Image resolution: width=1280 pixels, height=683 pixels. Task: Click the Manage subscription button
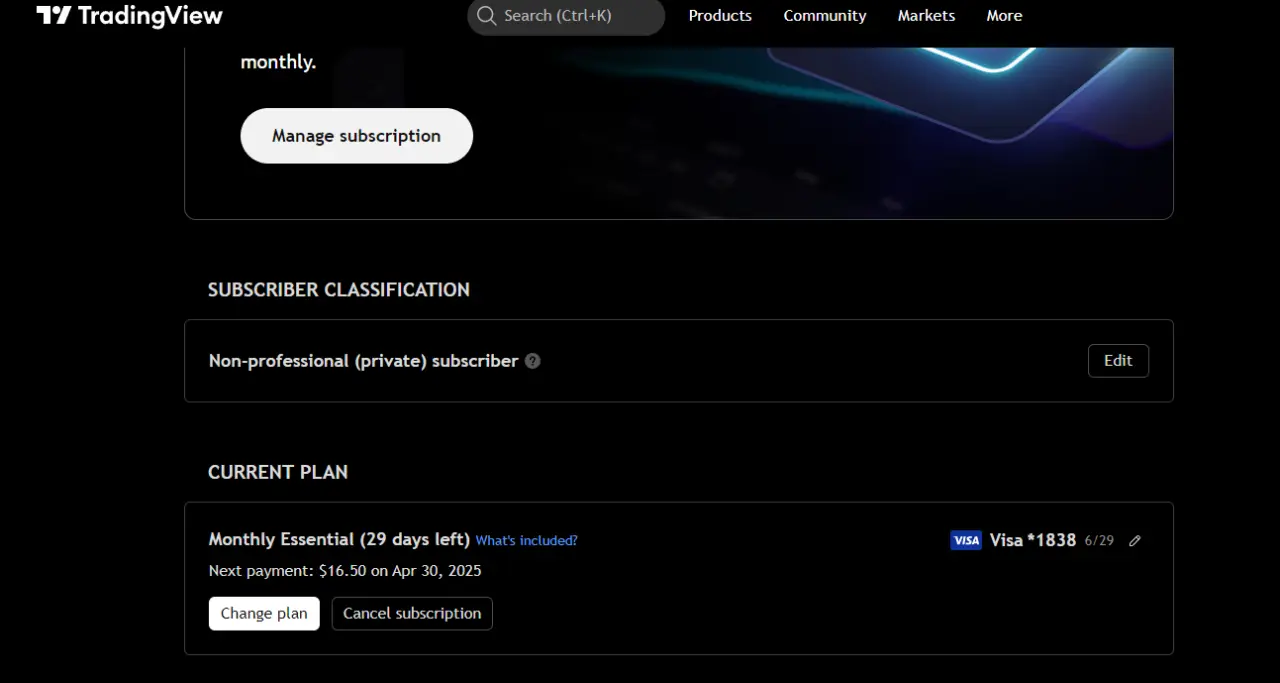click(x=357, y=136)
